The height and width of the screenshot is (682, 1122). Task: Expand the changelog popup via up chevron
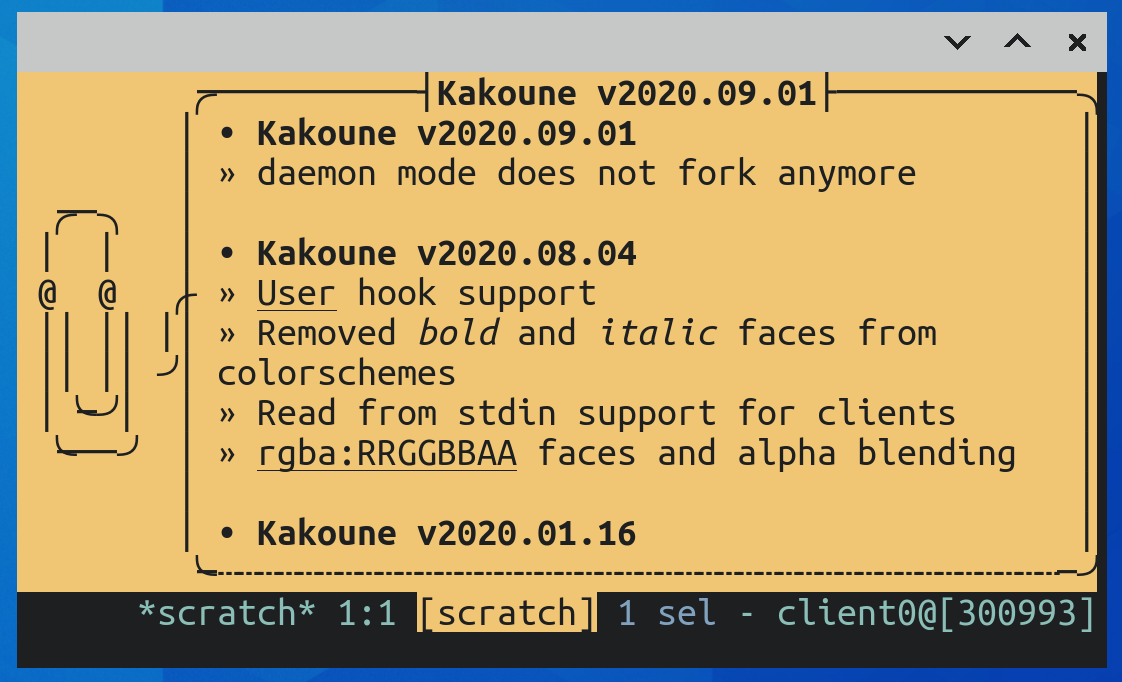(1017, 42)
